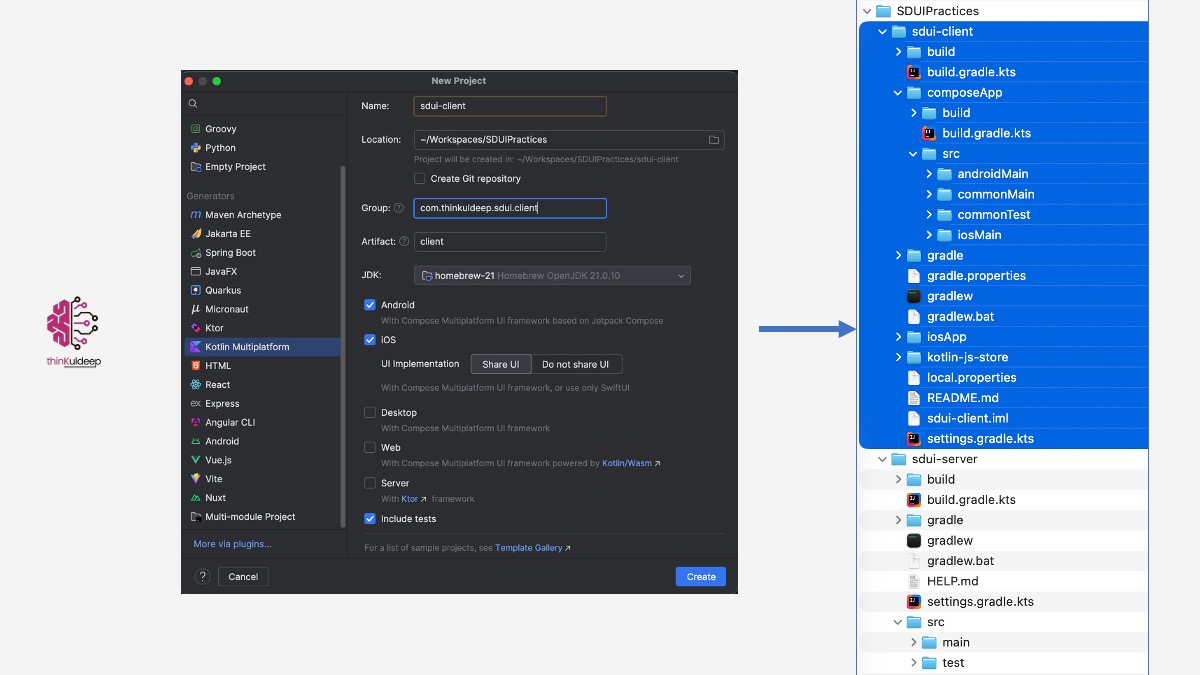Click the Create button
This screenshot has width=1200, height=675.
click(x=700, y=577)
